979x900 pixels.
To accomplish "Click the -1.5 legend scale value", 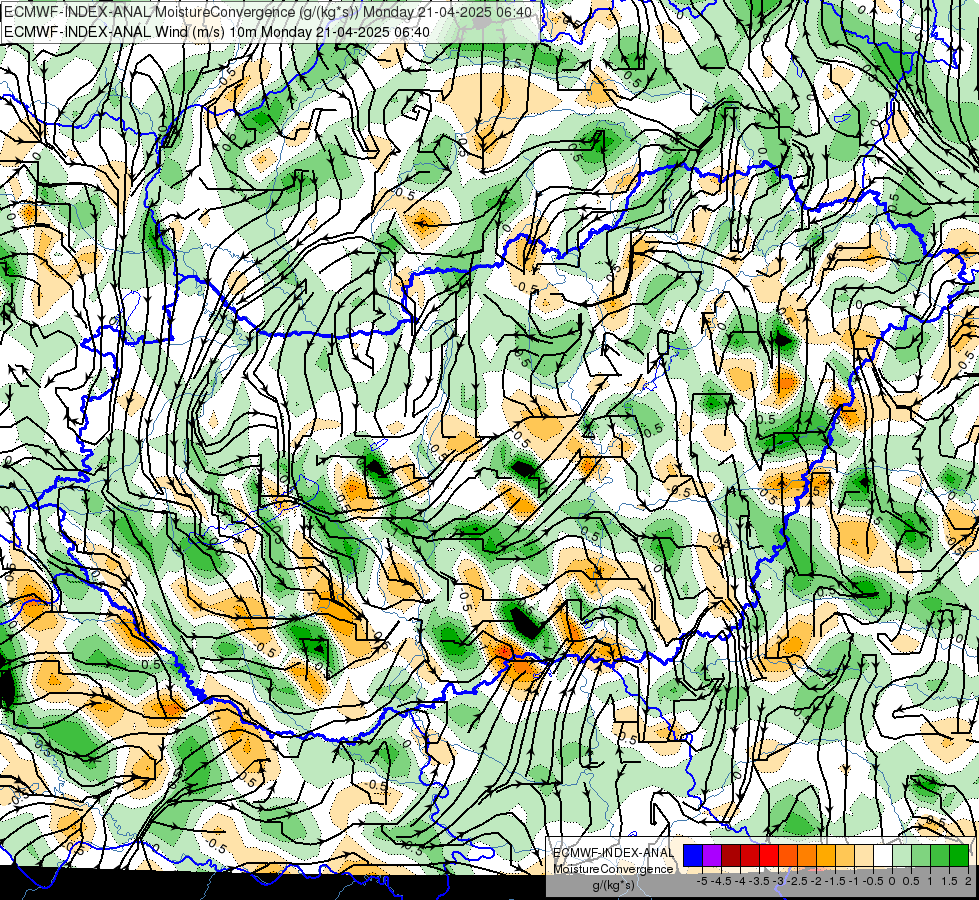I will click(835, 881).
